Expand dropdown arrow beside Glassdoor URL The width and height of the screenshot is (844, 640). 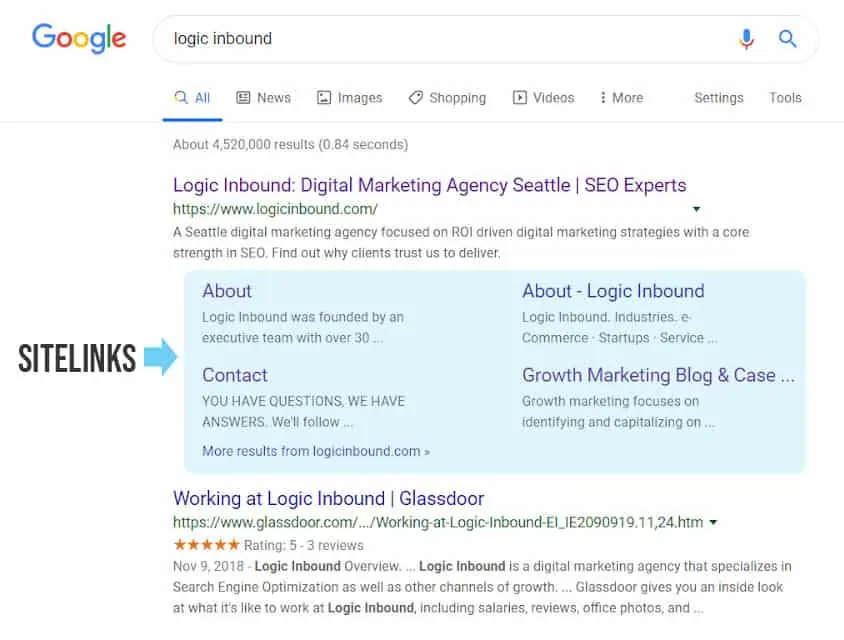tap(712, 523)
